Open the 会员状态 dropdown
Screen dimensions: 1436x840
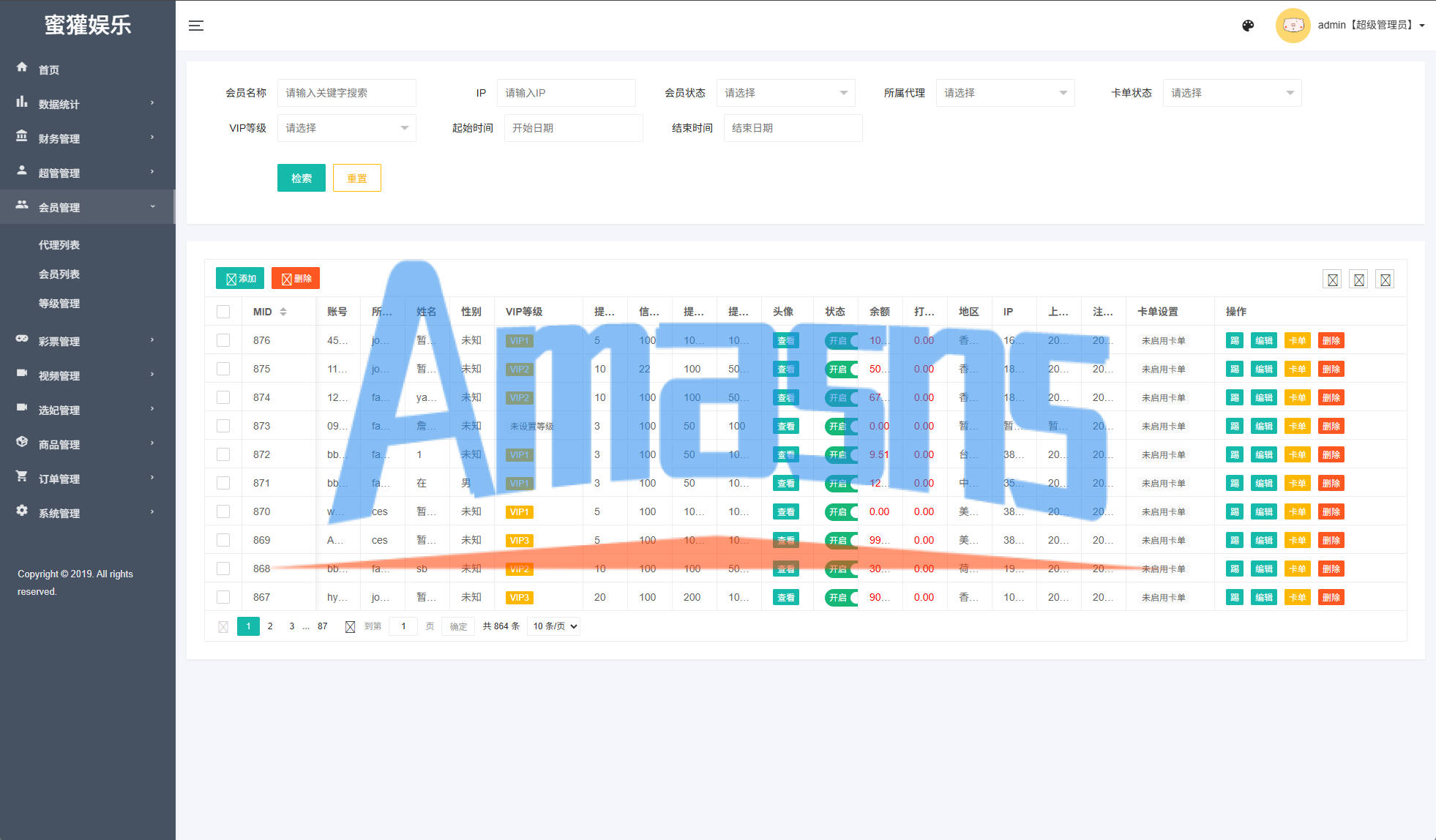[x=785, y=93]
